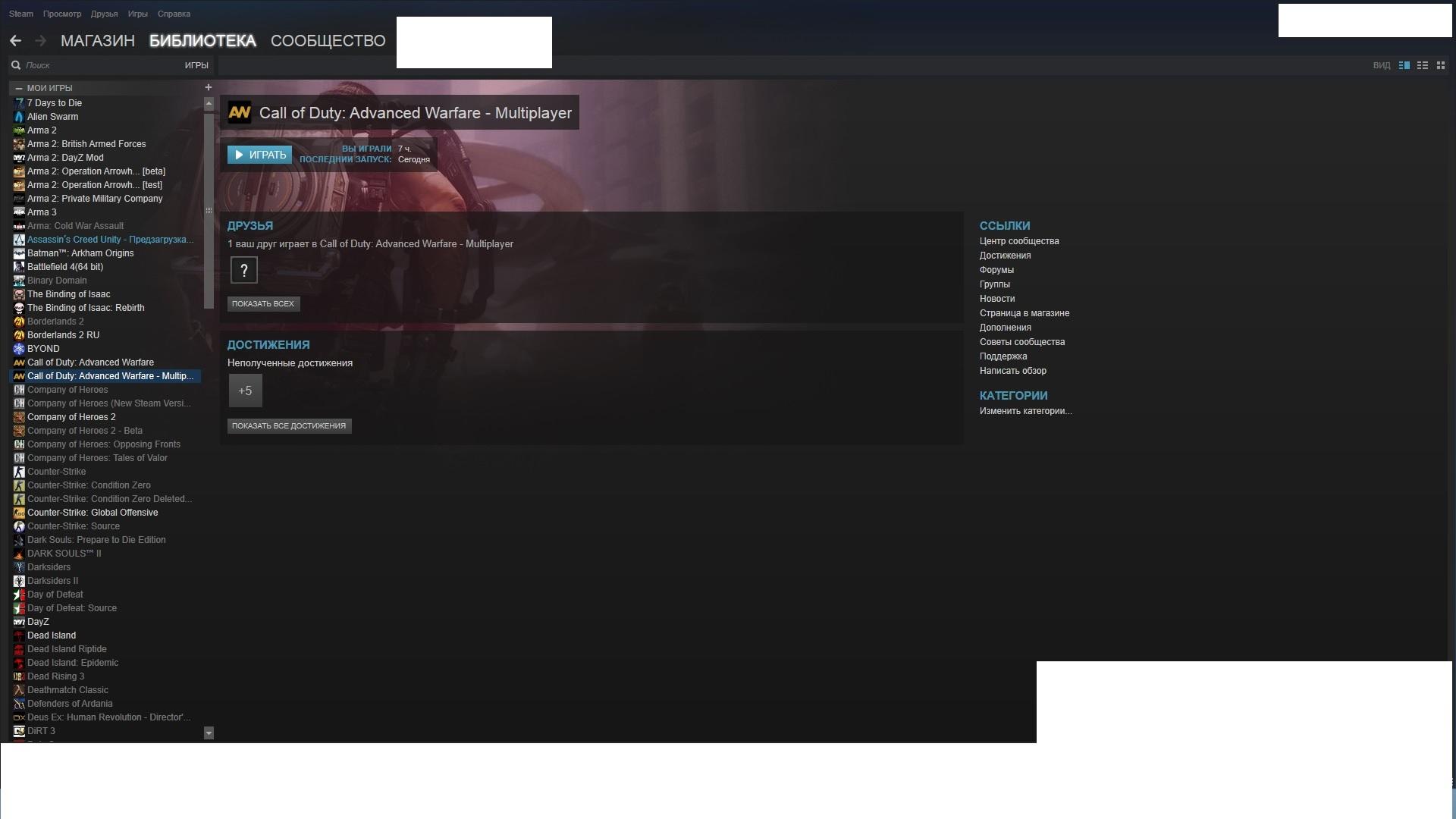Click the Dead Island game icon
Screen dimensions: 1456x819
19,635
